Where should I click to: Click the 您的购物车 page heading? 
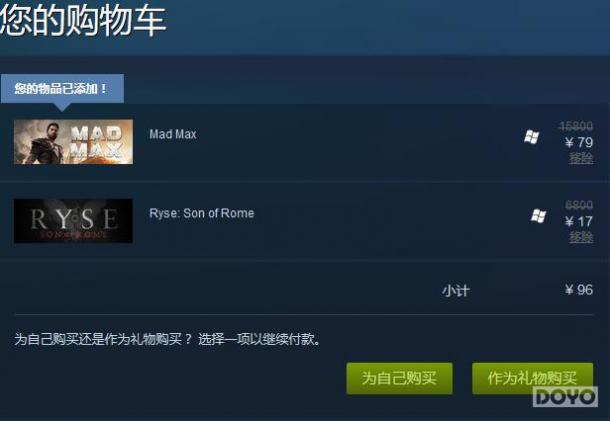tap(83, 19)
